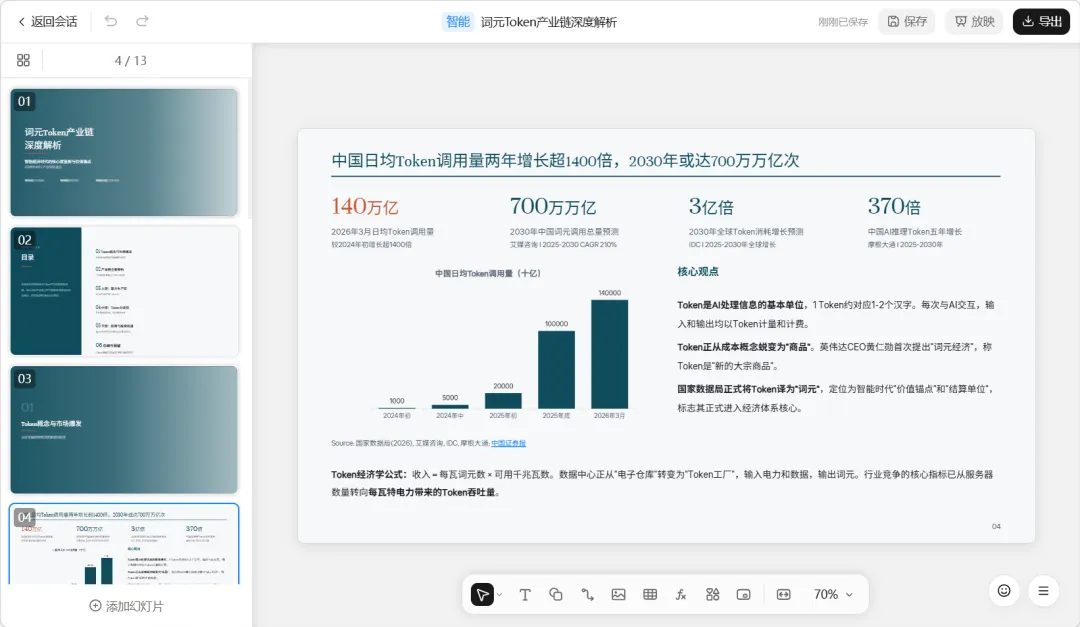Screen dimensions: 1080x627
Task: Open the hamburger menu at bottom right
Action: (x=1043, y=590)
